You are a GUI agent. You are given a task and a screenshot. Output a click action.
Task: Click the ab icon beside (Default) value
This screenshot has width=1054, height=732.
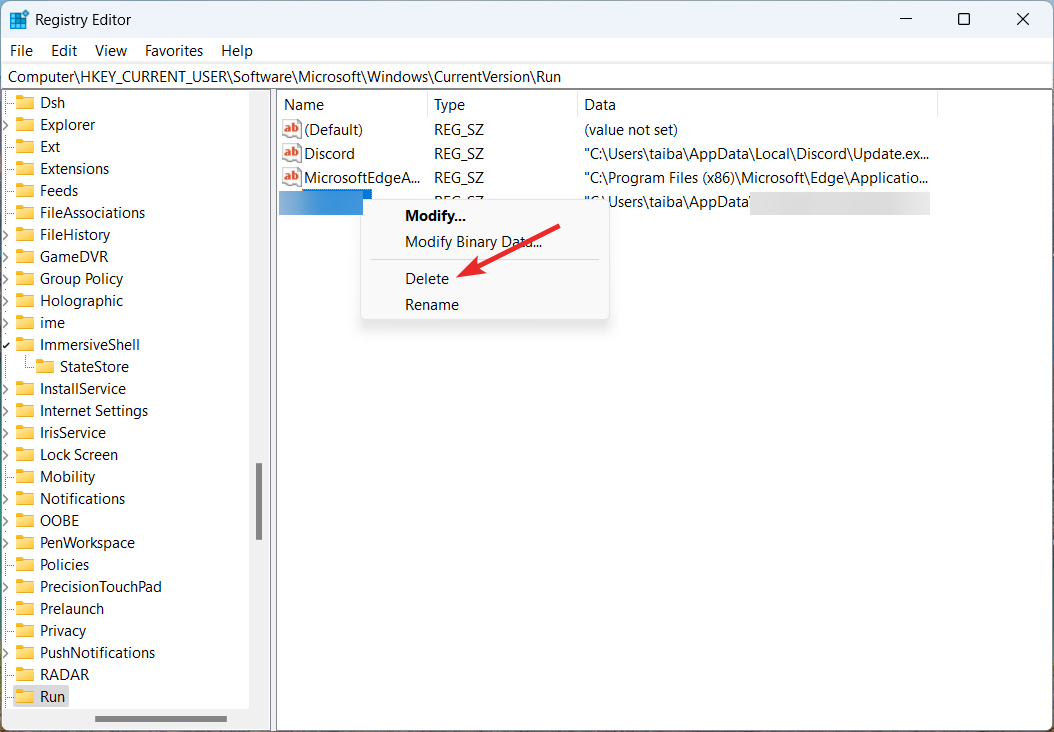click(x=292, y=129)
